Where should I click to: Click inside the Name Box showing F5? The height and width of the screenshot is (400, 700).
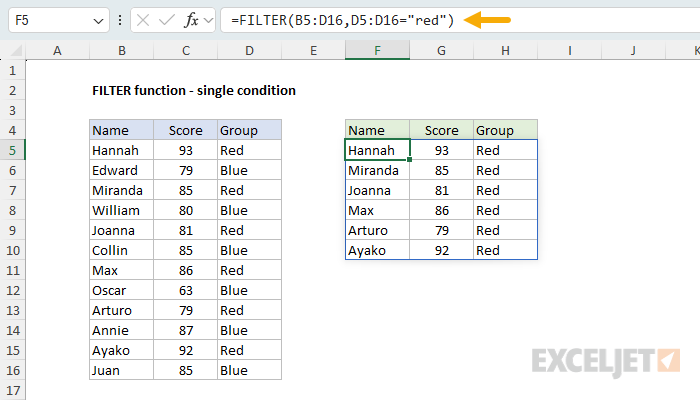click(x=49, y=20)
